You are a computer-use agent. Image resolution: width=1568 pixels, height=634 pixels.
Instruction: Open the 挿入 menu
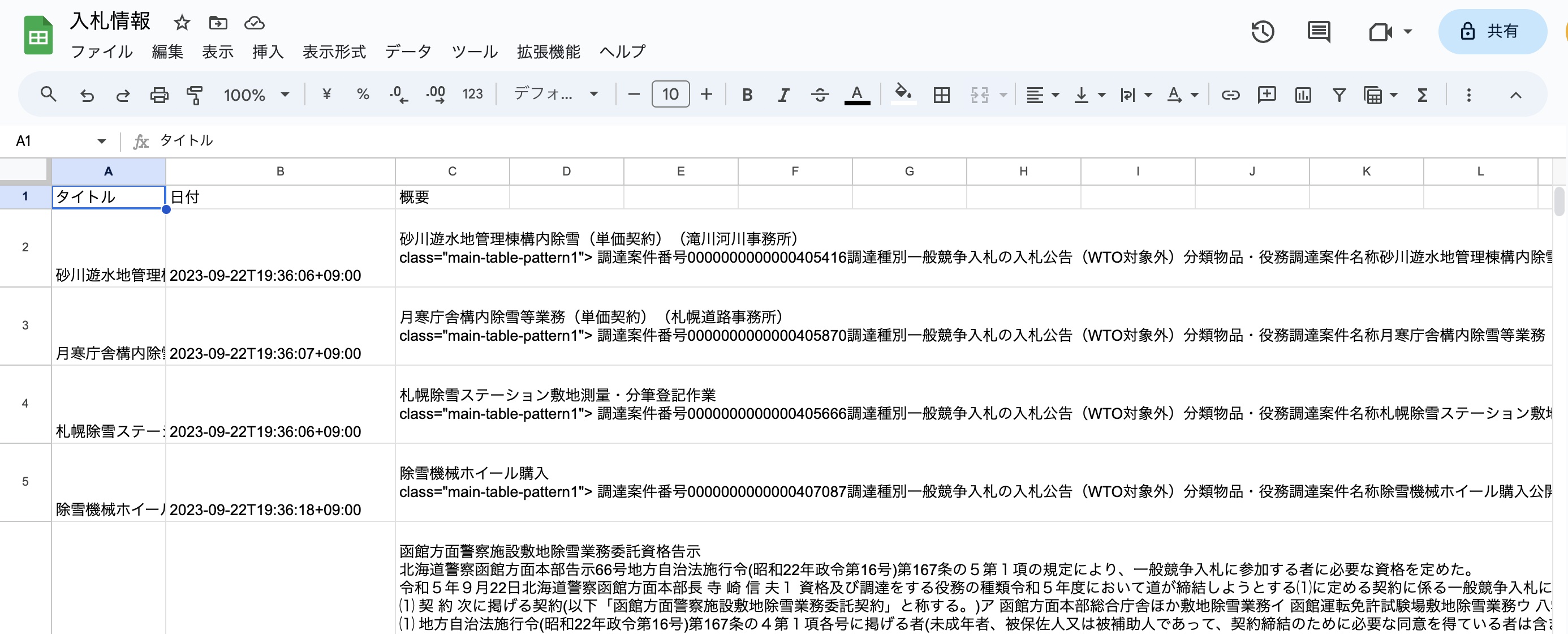268,52
